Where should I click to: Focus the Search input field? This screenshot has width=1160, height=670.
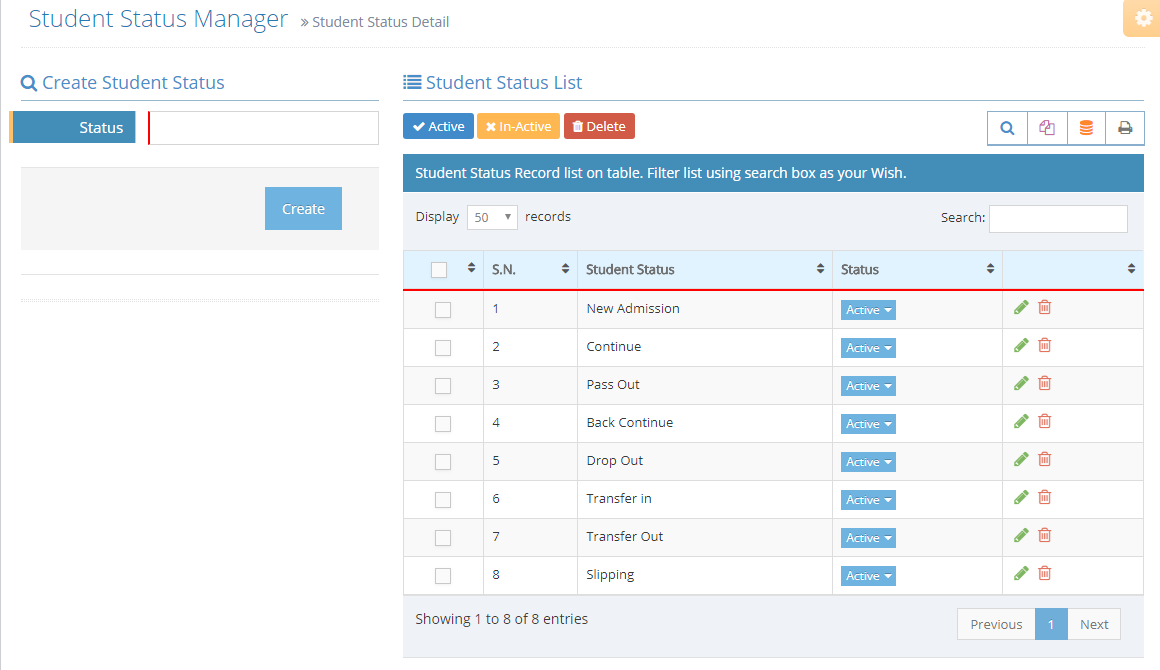coord(1058,218)
